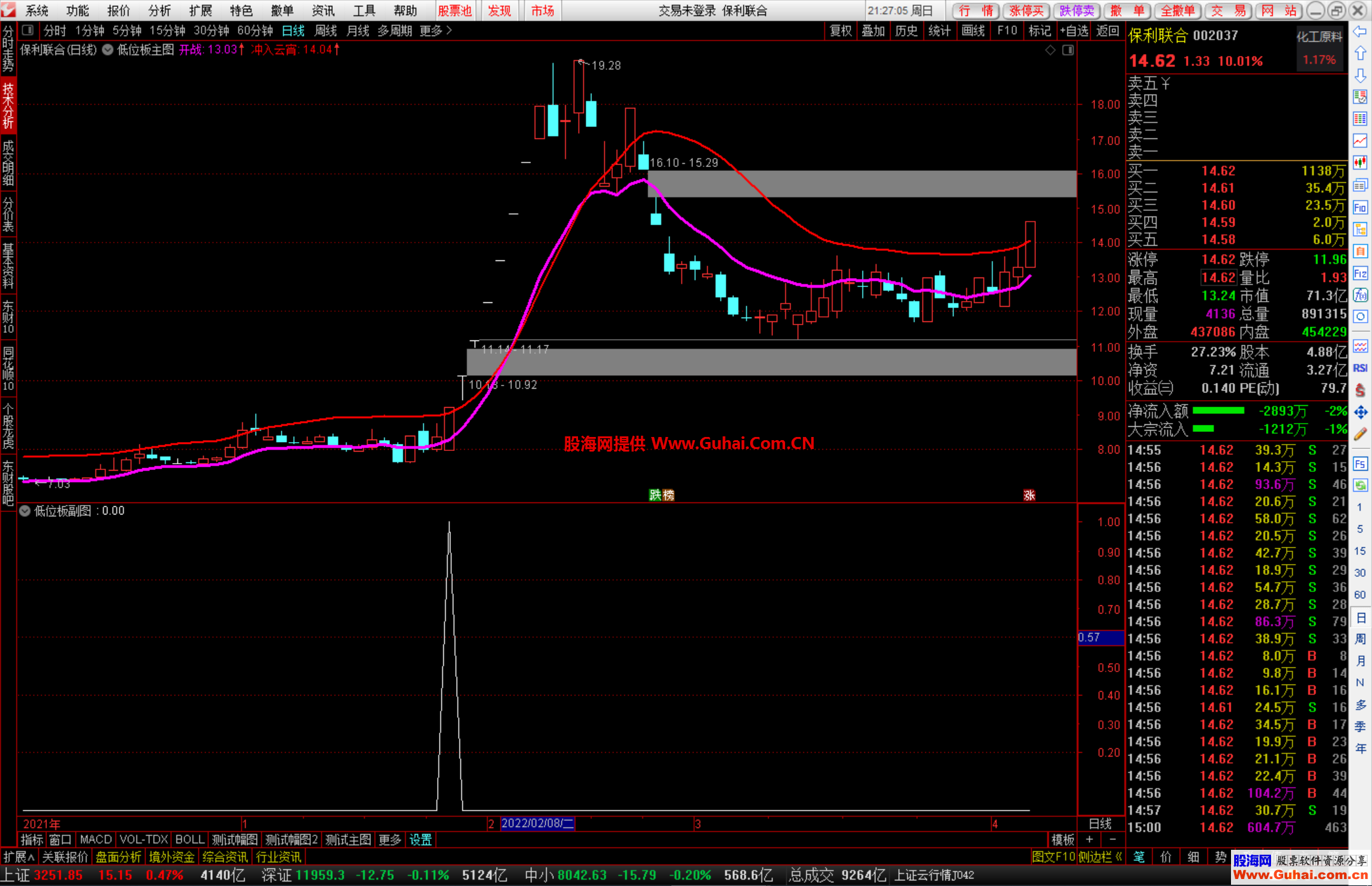Click the 跌停卖 button
This screenshot has width=1372, height=886.
coord(1077,11)
